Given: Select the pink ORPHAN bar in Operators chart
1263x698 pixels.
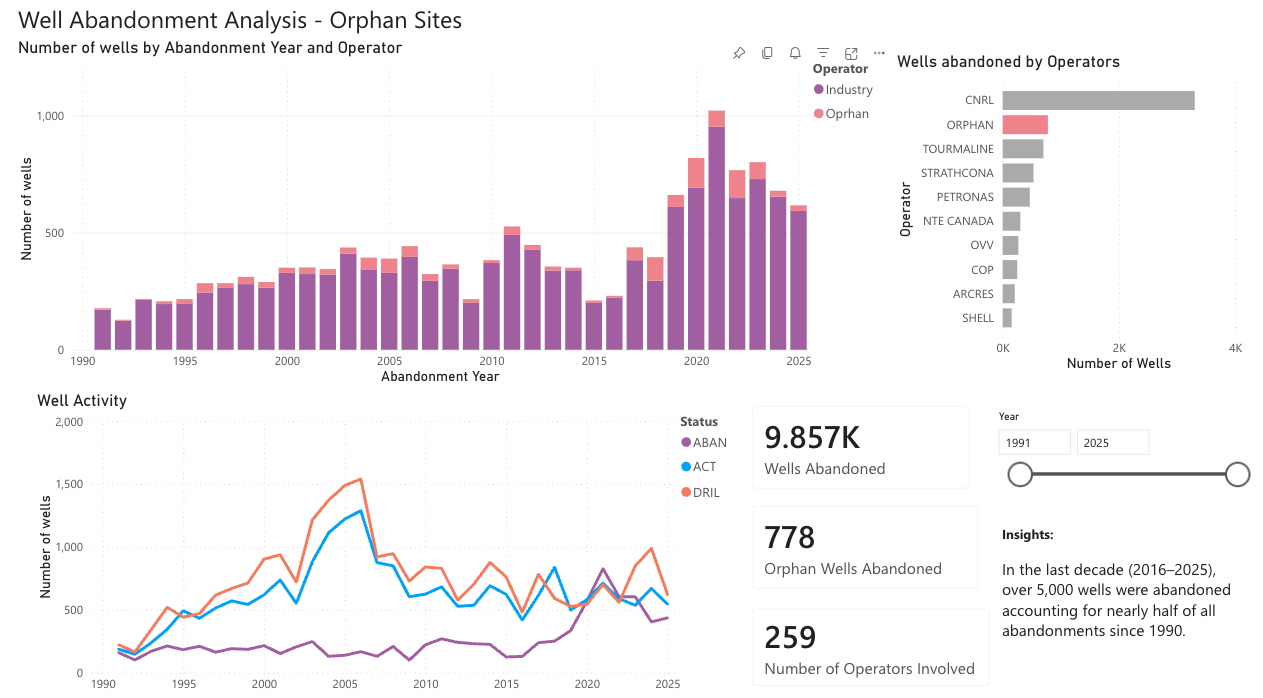Looking at the screenshot, I should click(x=1024, y=123).
